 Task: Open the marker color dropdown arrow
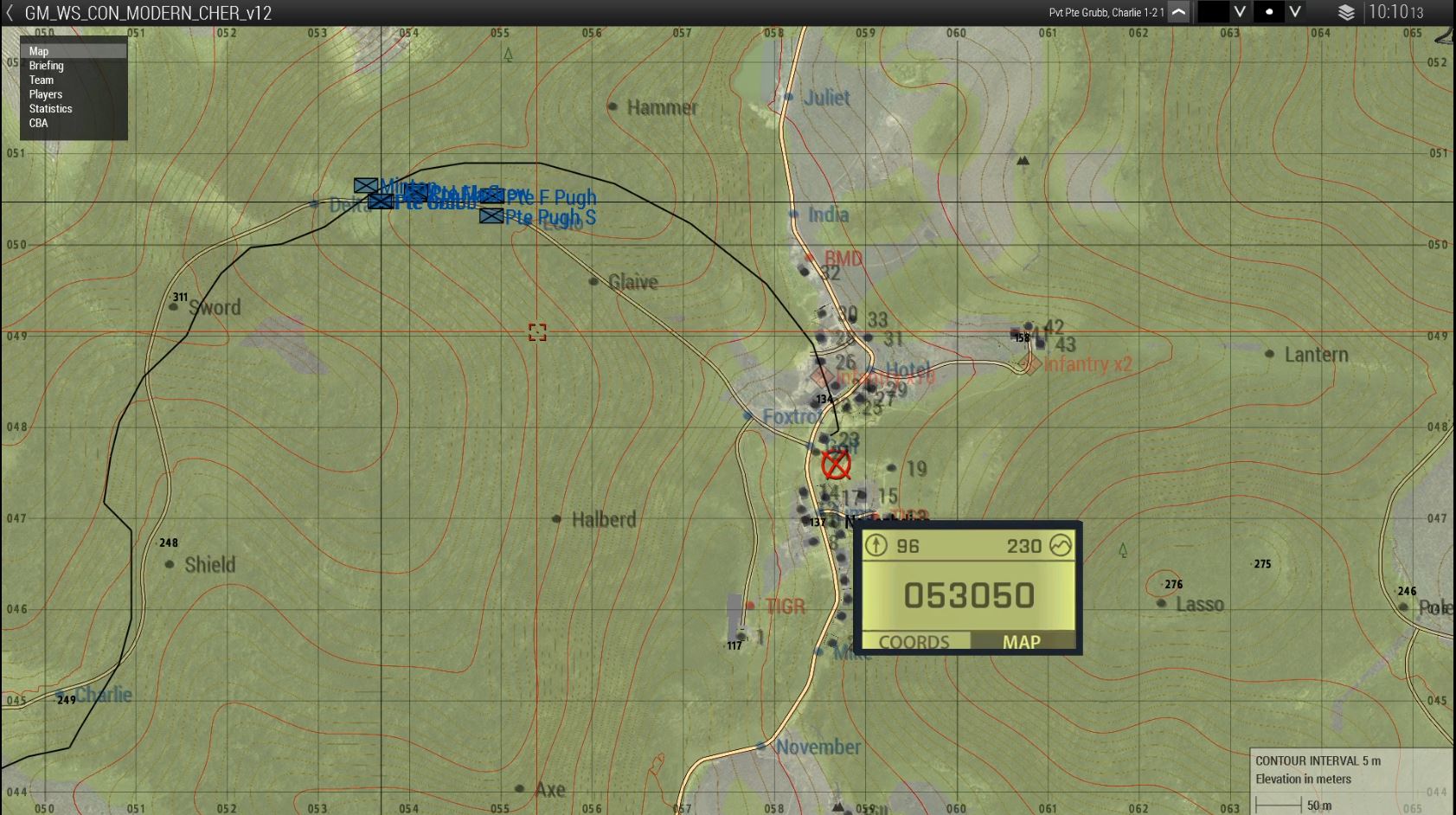pyautogui.click(x=1240, y=12)
